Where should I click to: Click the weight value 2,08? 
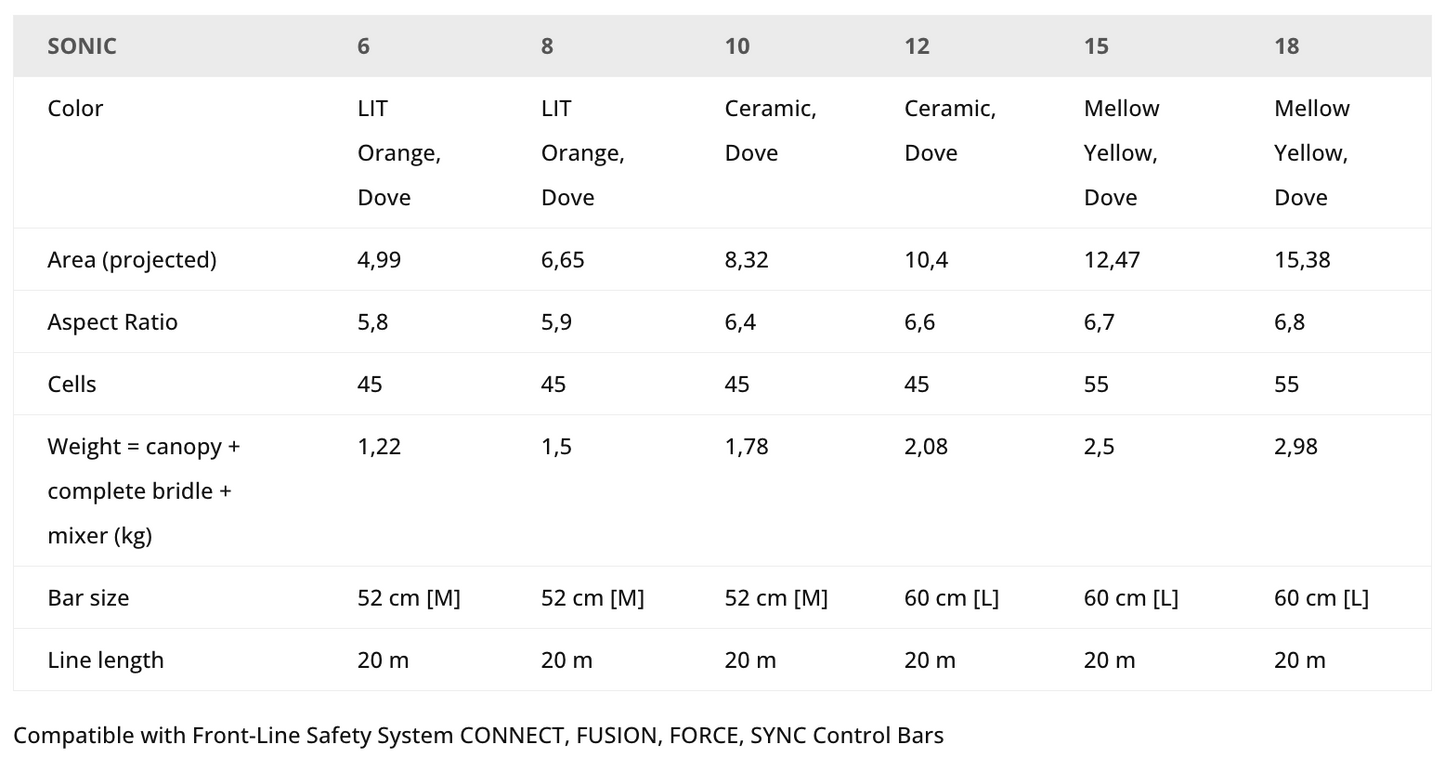pos(926,446)
